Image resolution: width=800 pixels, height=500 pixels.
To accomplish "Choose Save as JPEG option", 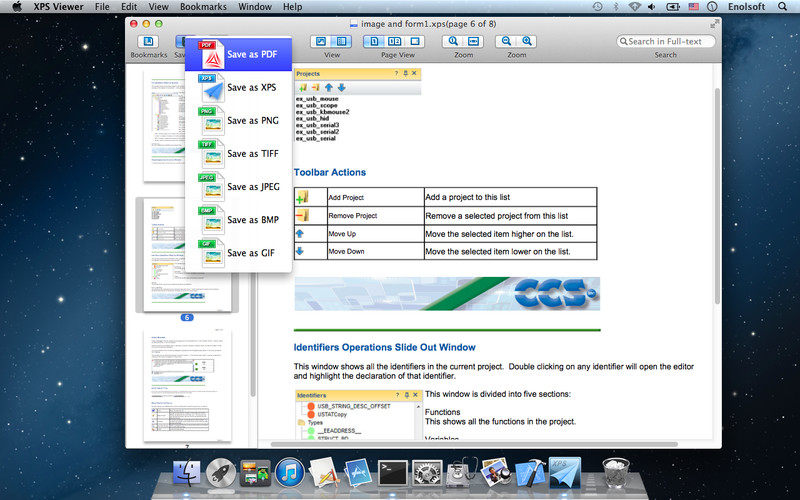I will tap(238, 187).
